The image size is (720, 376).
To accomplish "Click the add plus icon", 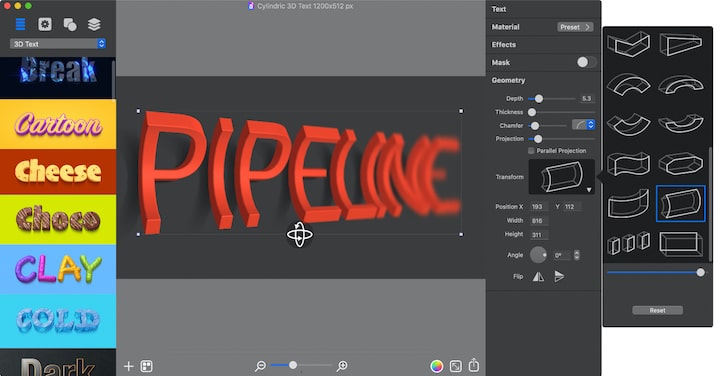I will coord(129,366).
